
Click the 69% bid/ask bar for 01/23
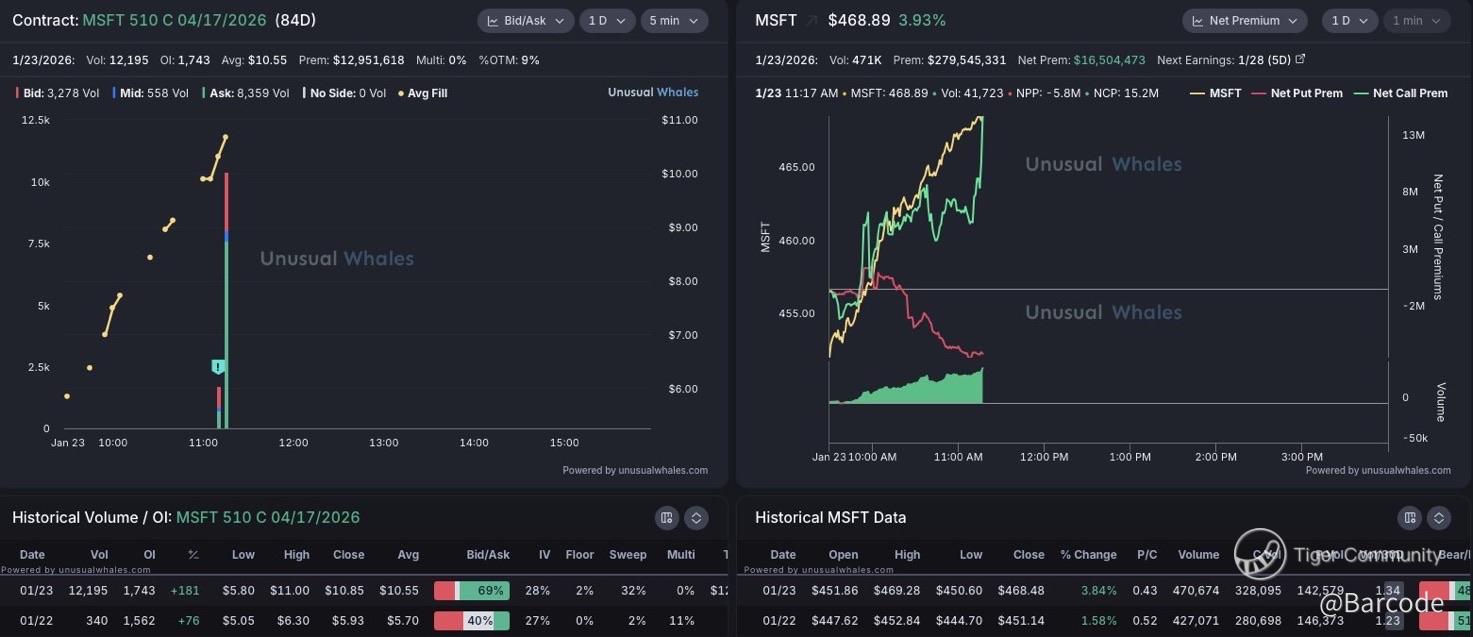tap(472, 591)
